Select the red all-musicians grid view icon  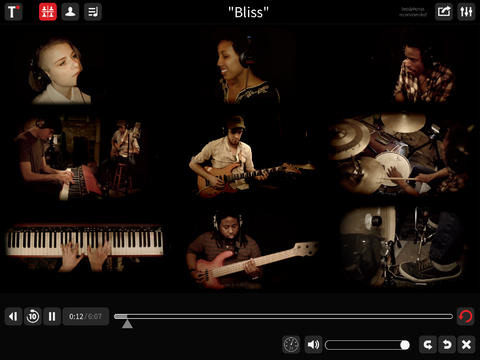click(48, 12)
